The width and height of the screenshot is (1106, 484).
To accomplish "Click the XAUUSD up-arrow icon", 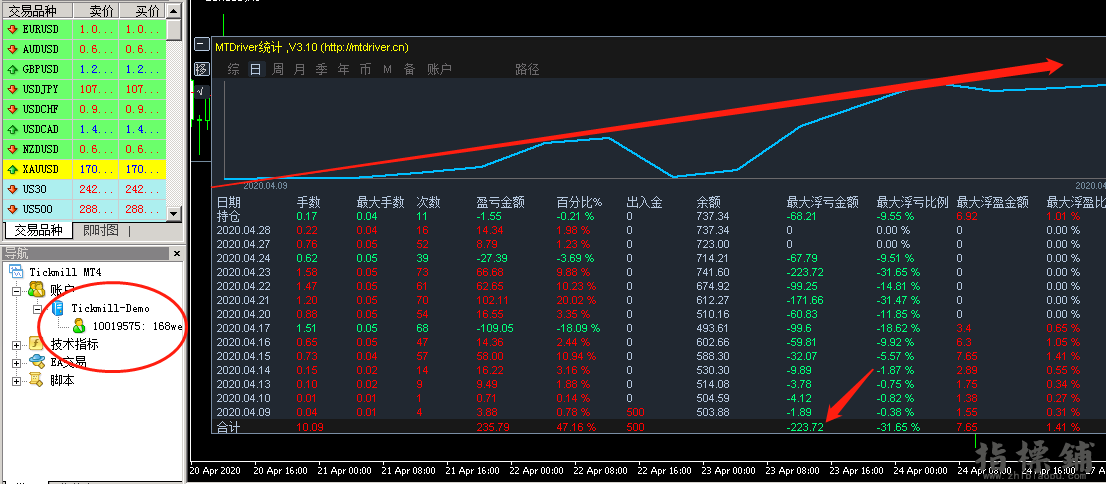I will pos(14,170).
